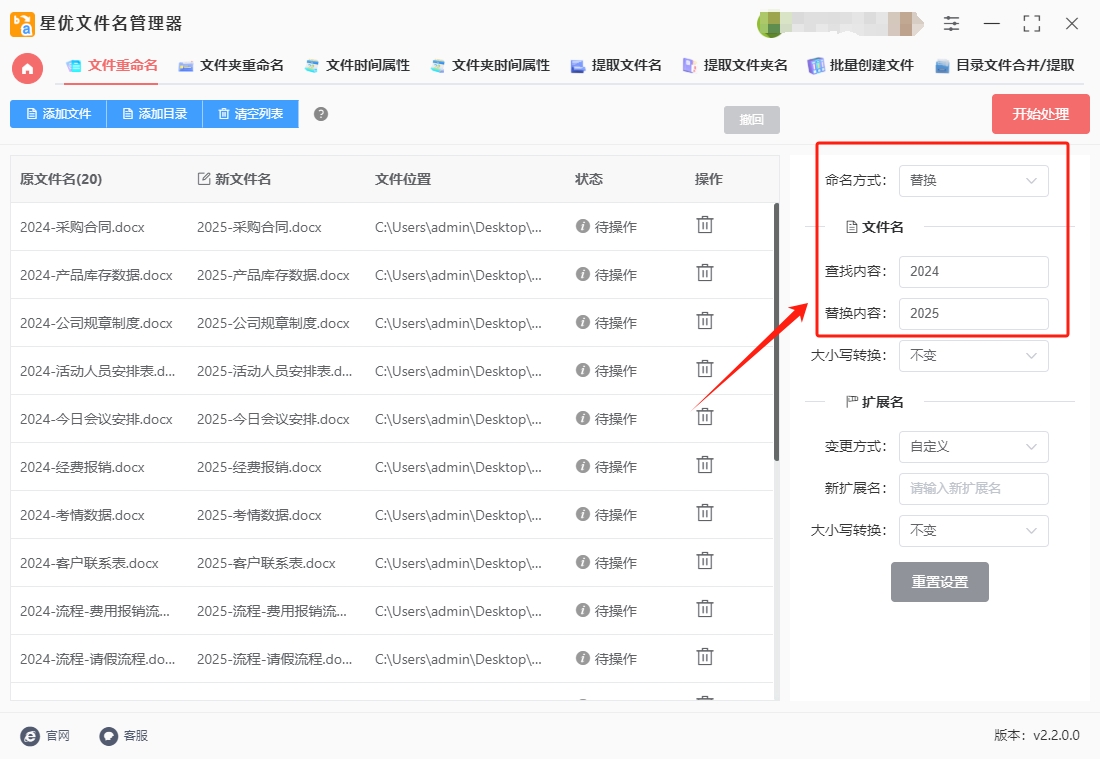This screenshot has width=1100, height=760.
Task: Click the red home icon
Action: click(27, 69)
